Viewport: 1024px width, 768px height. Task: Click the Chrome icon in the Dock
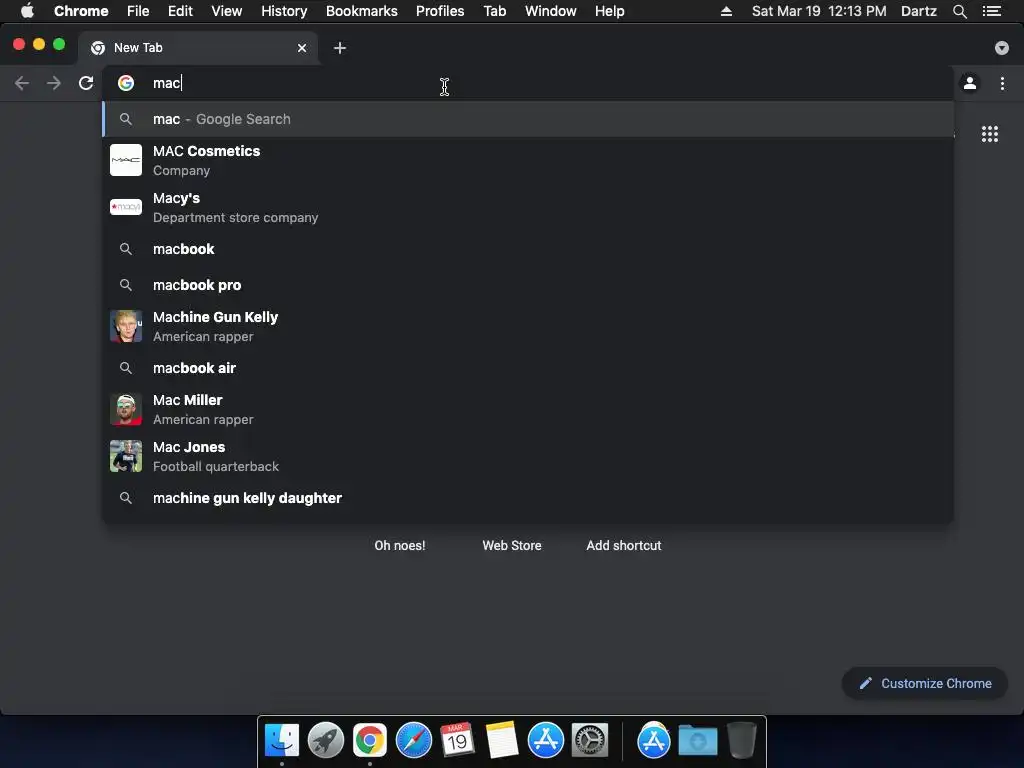(x=370, y=741)
